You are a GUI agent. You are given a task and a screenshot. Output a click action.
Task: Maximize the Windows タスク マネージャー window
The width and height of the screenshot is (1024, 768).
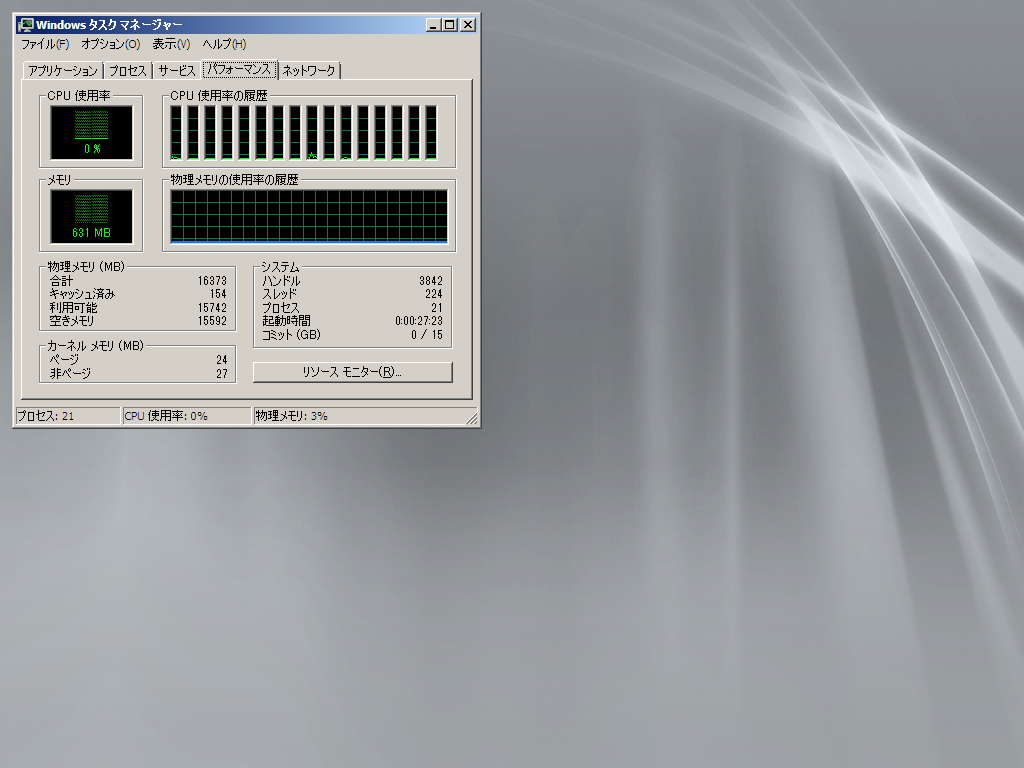click(450, 25)
